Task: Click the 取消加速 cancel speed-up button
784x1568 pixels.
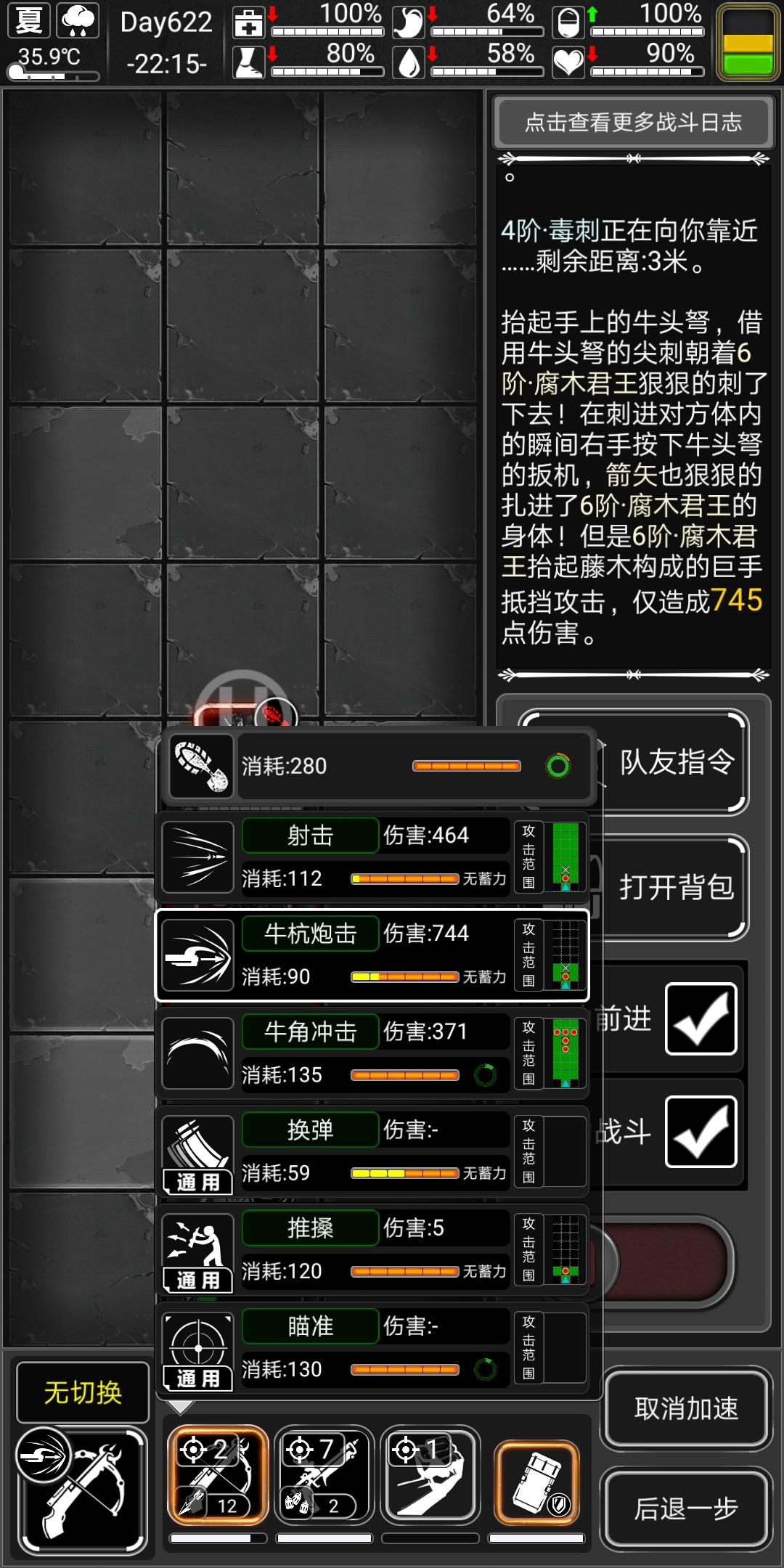Action: pos(686,1408)
